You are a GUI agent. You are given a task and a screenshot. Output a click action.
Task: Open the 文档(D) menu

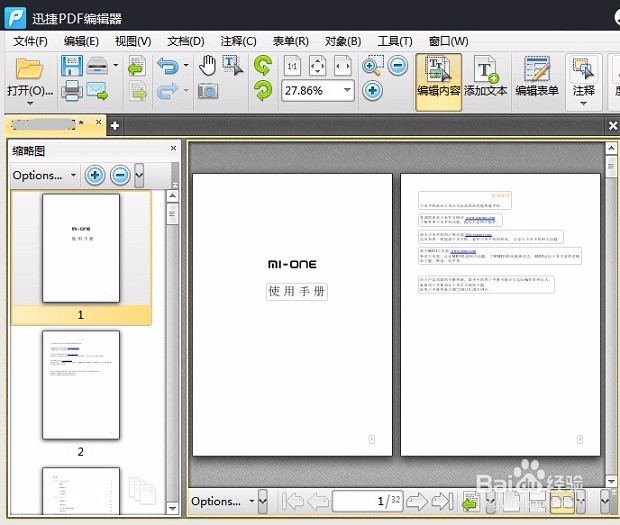pyautogui.click(x=185, y=41)
